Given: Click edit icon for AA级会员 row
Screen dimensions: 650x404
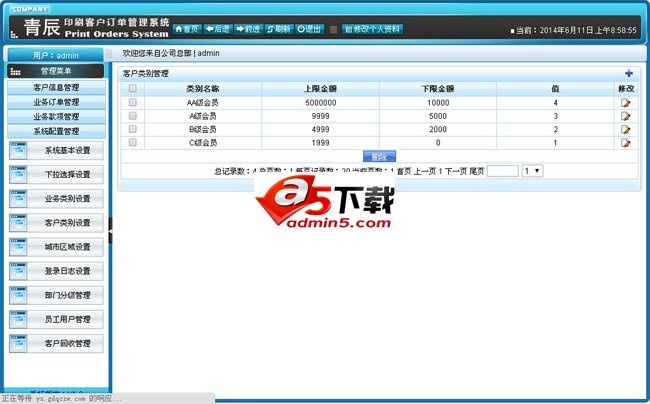Looking at the screenshot, I should (626, 103).
